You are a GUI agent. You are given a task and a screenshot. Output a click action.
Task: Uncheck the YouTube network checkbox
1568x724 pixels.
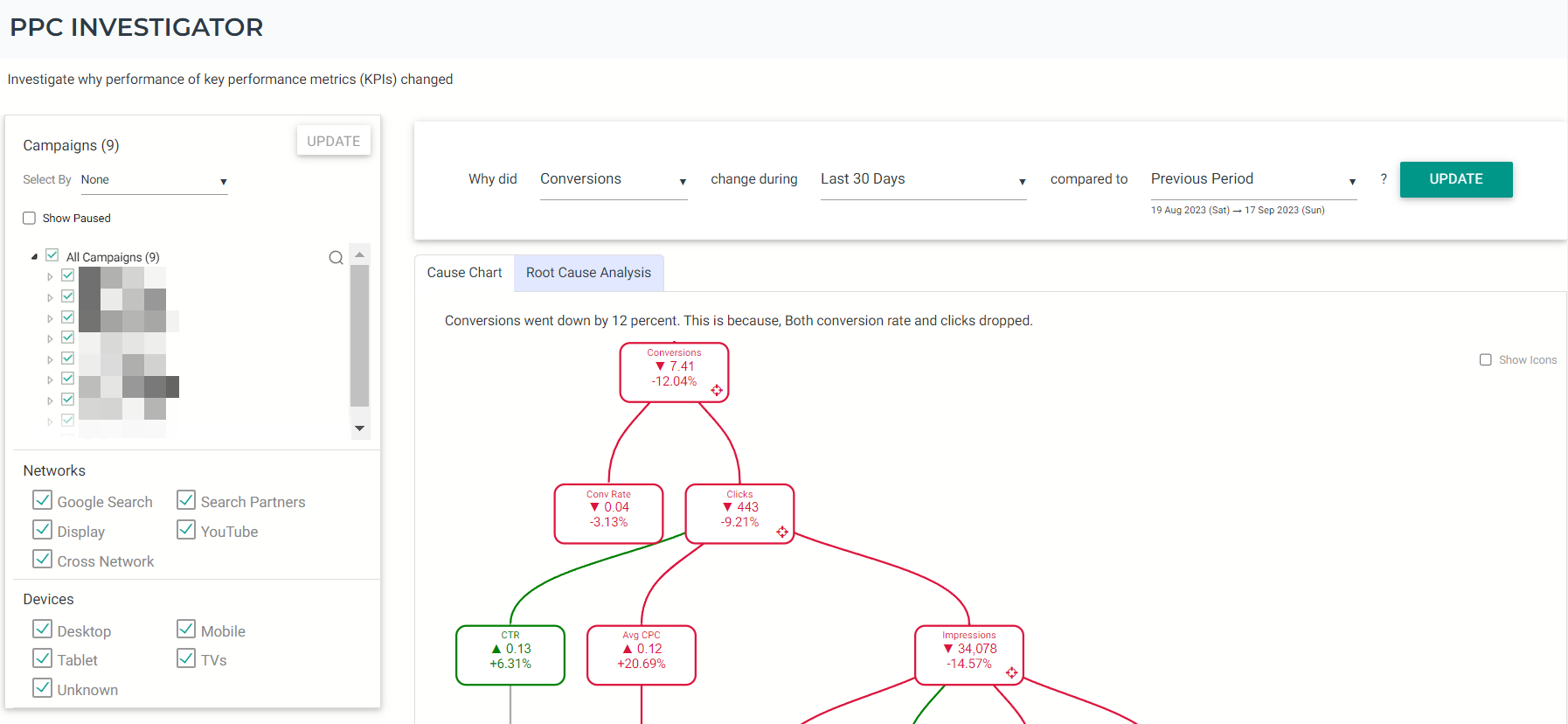186,530
